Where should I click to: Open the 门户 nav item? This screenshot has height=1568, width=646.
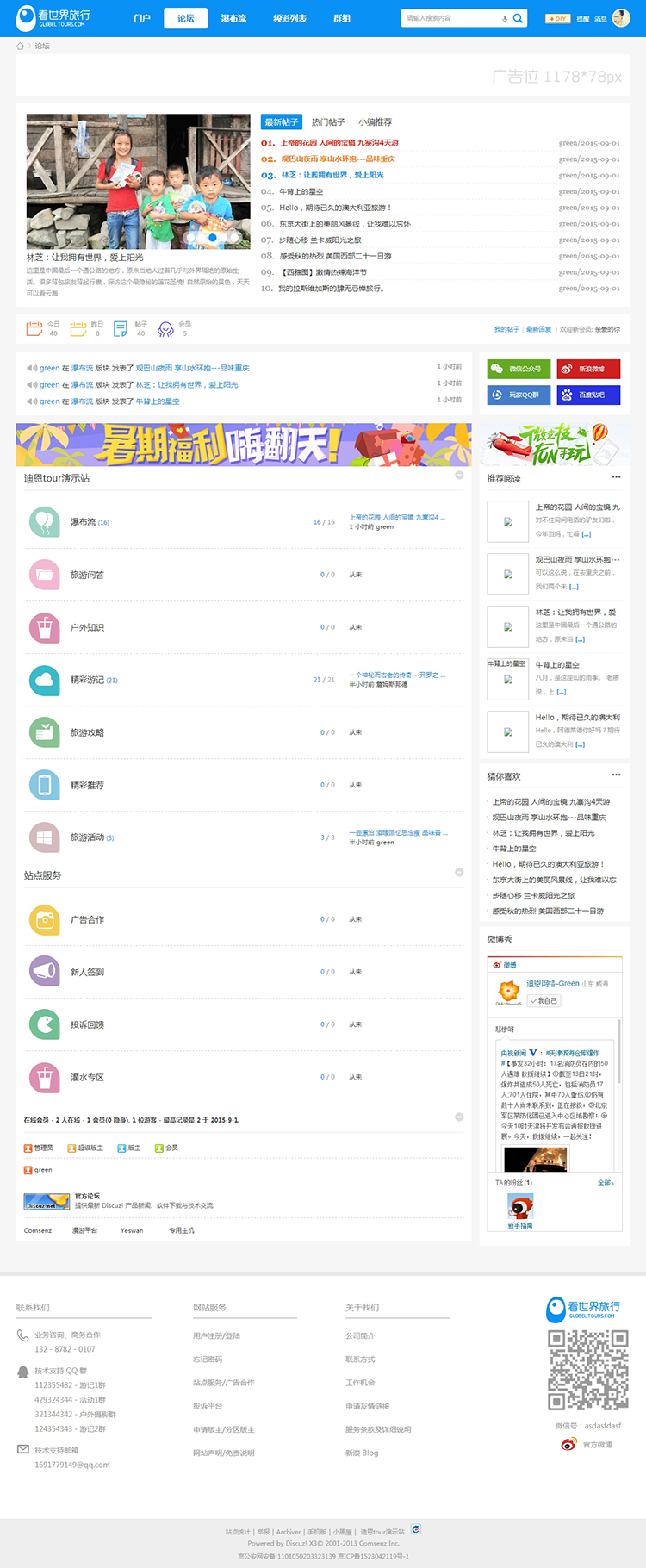142,18
